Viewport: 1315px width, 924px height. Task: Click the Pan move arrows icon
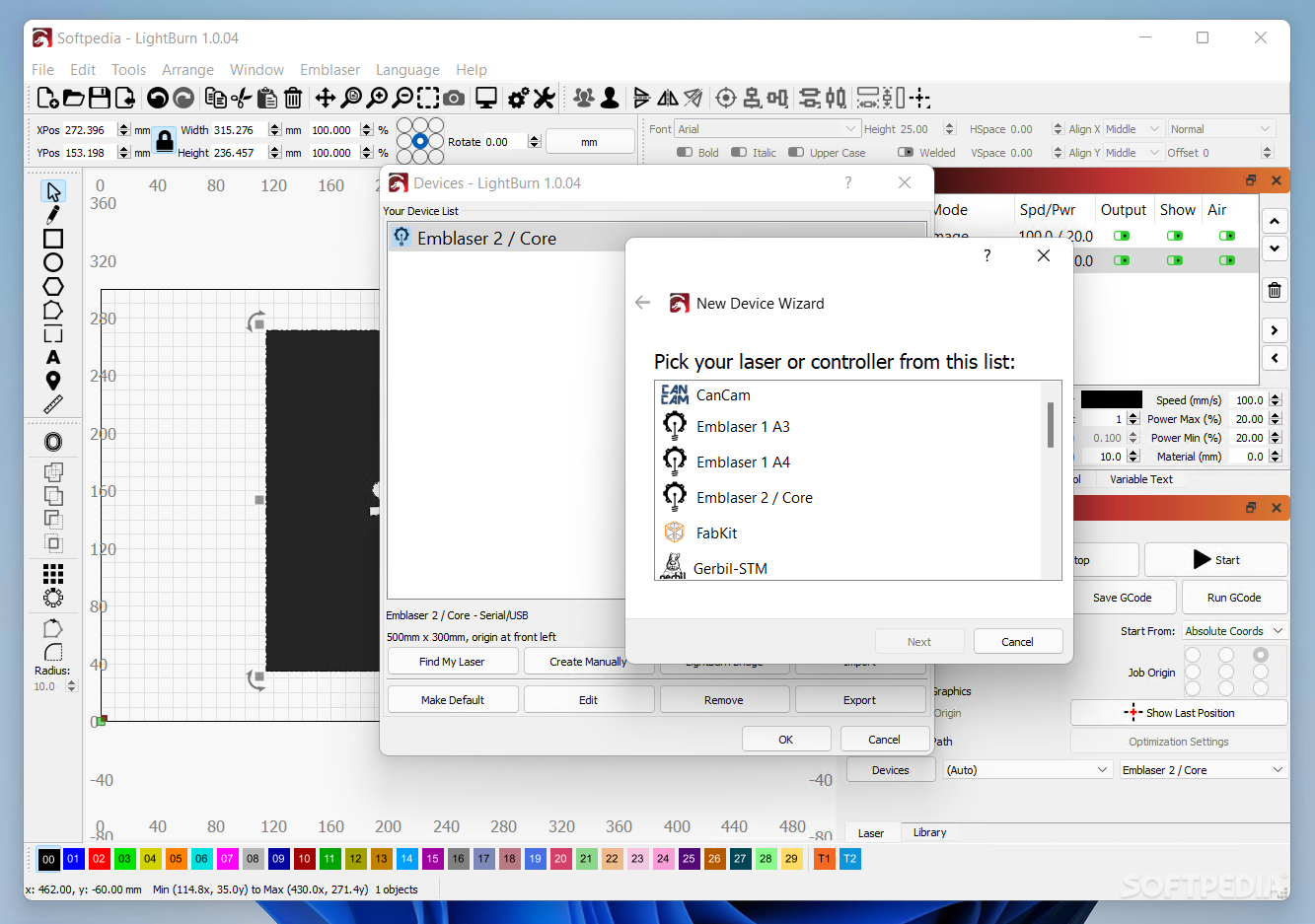325,98
